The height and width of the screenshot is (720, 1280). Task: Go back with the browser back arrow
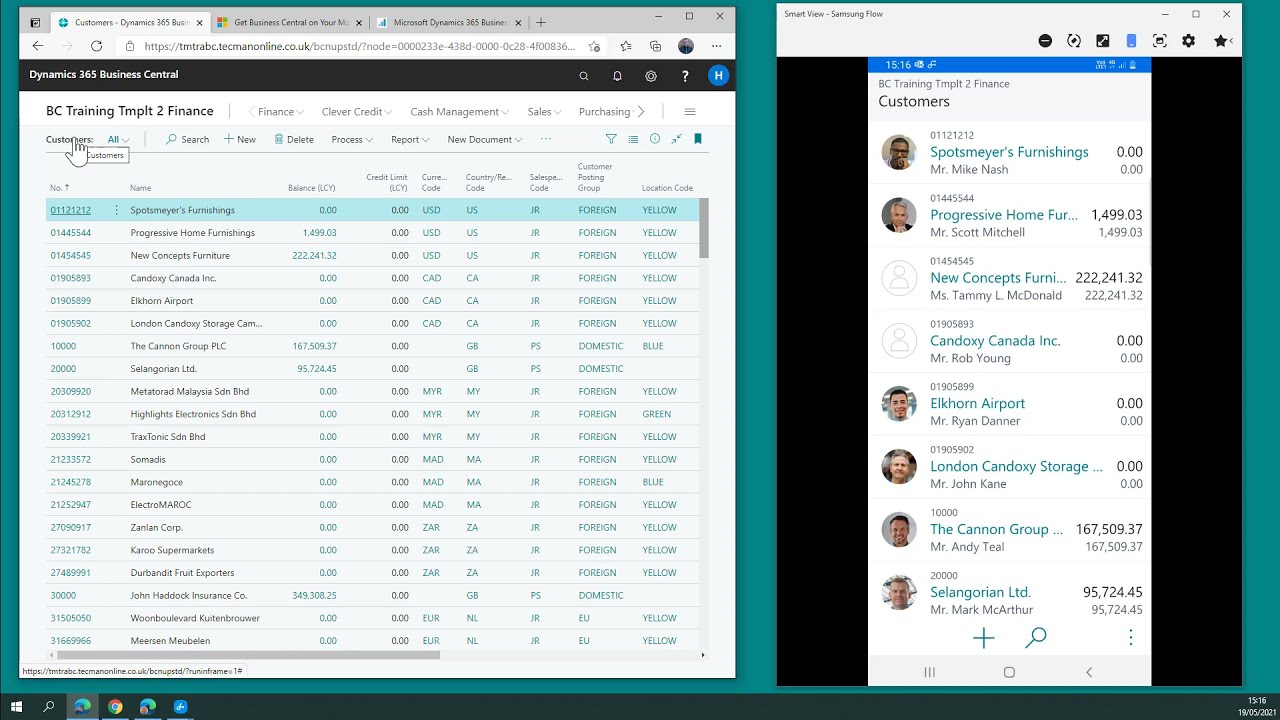[38, 46]
